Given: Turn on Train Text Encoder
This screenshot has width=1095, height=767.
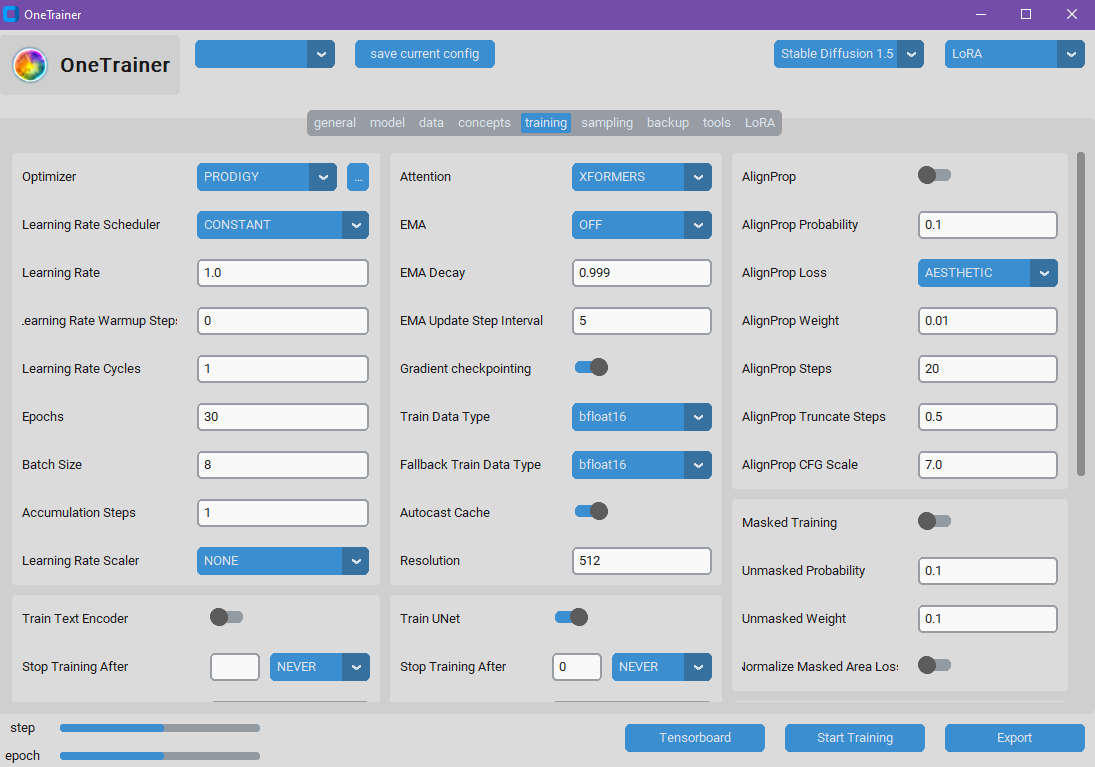Looking at the screenshot, I should (226, 618).
